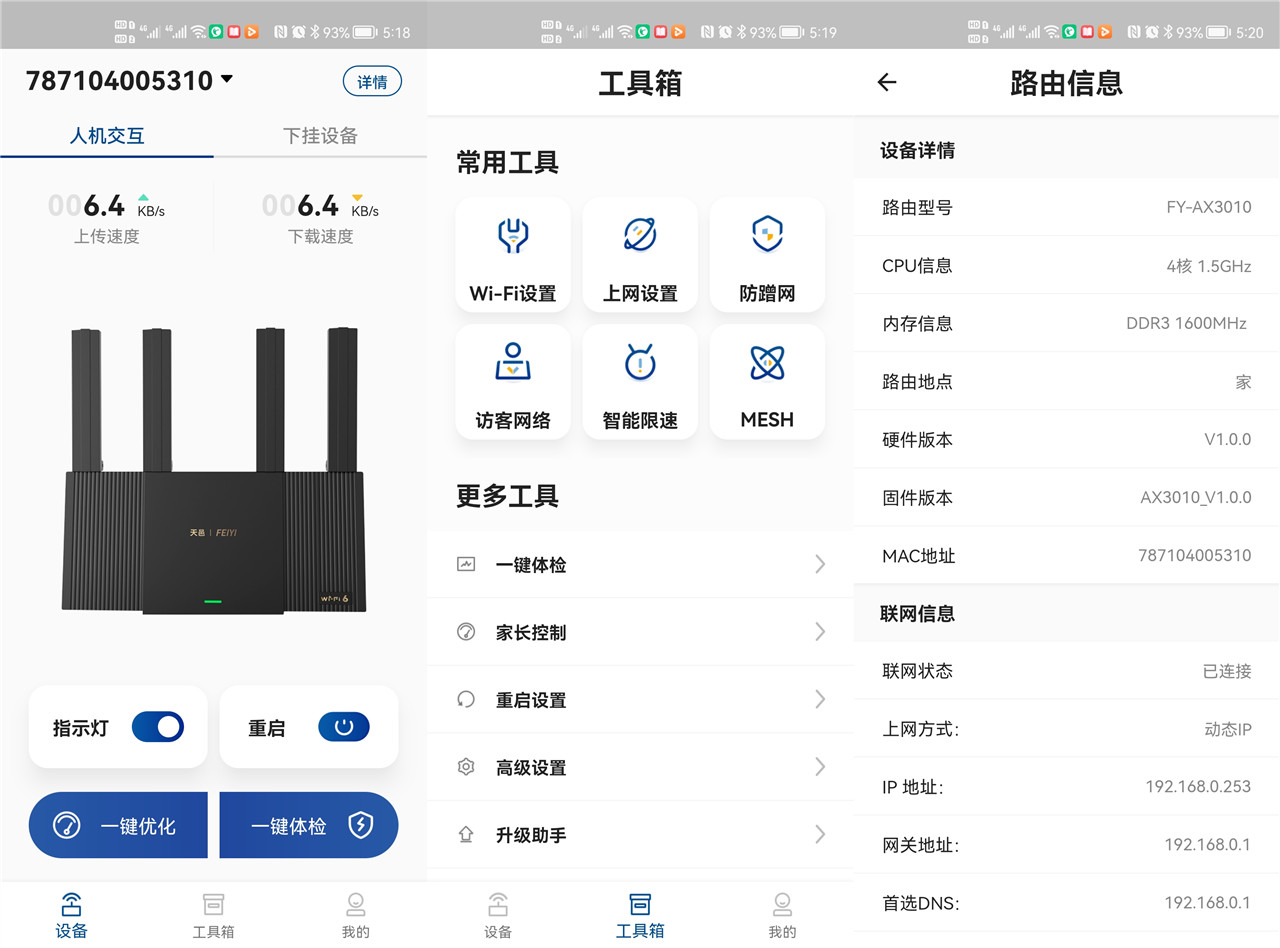1280x948 pixels.
Task: Expand 升级助手 row chevron
Action: pyautogui.click(x=820, y=834)
